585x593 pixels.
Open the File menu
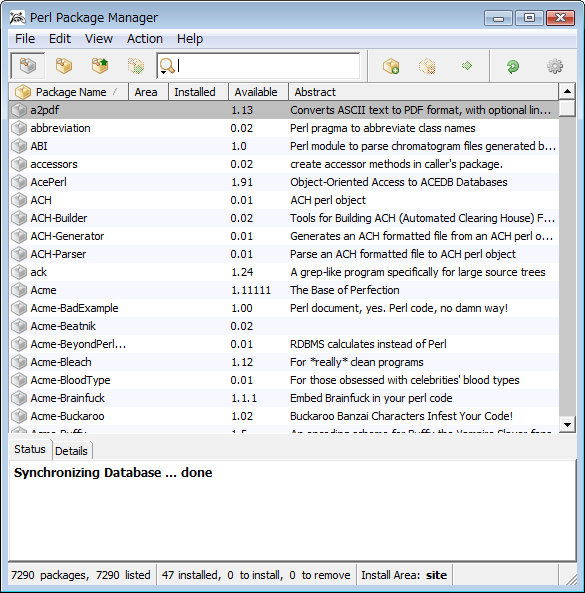25,39
